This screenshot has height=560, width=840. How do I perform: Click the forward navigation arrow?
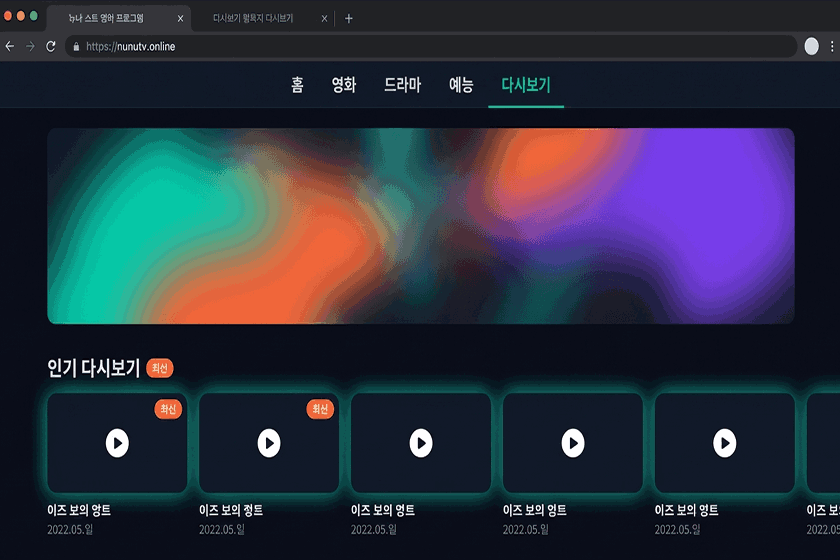click(x=30, y=47)
